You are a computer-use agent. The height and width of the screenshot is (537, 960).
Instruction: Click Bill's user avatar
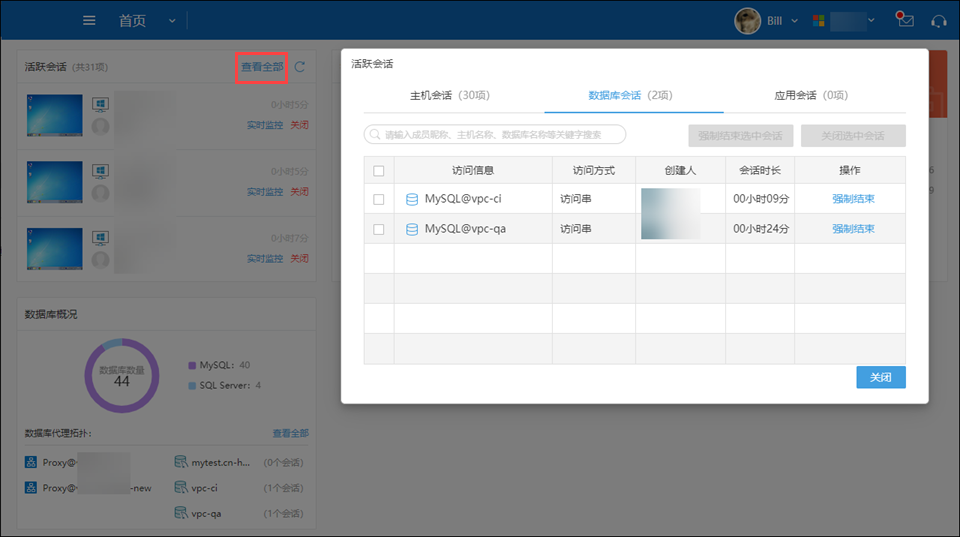point(747,21)
